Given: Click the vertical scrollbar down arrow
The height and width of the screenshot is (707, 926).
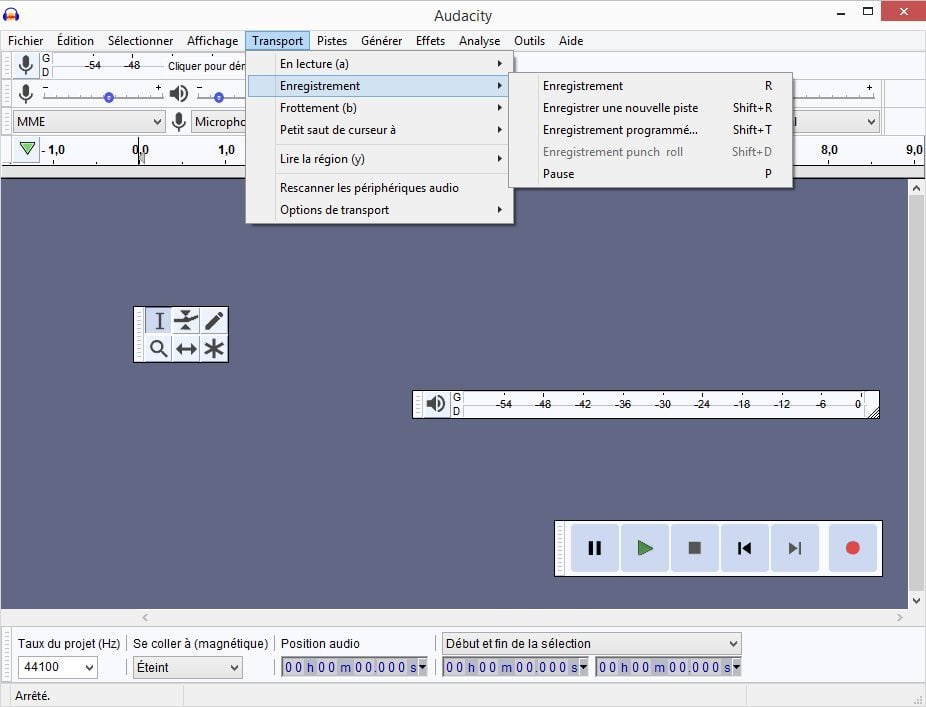Looking at the screenshot, I should click(x=917, y=601).
